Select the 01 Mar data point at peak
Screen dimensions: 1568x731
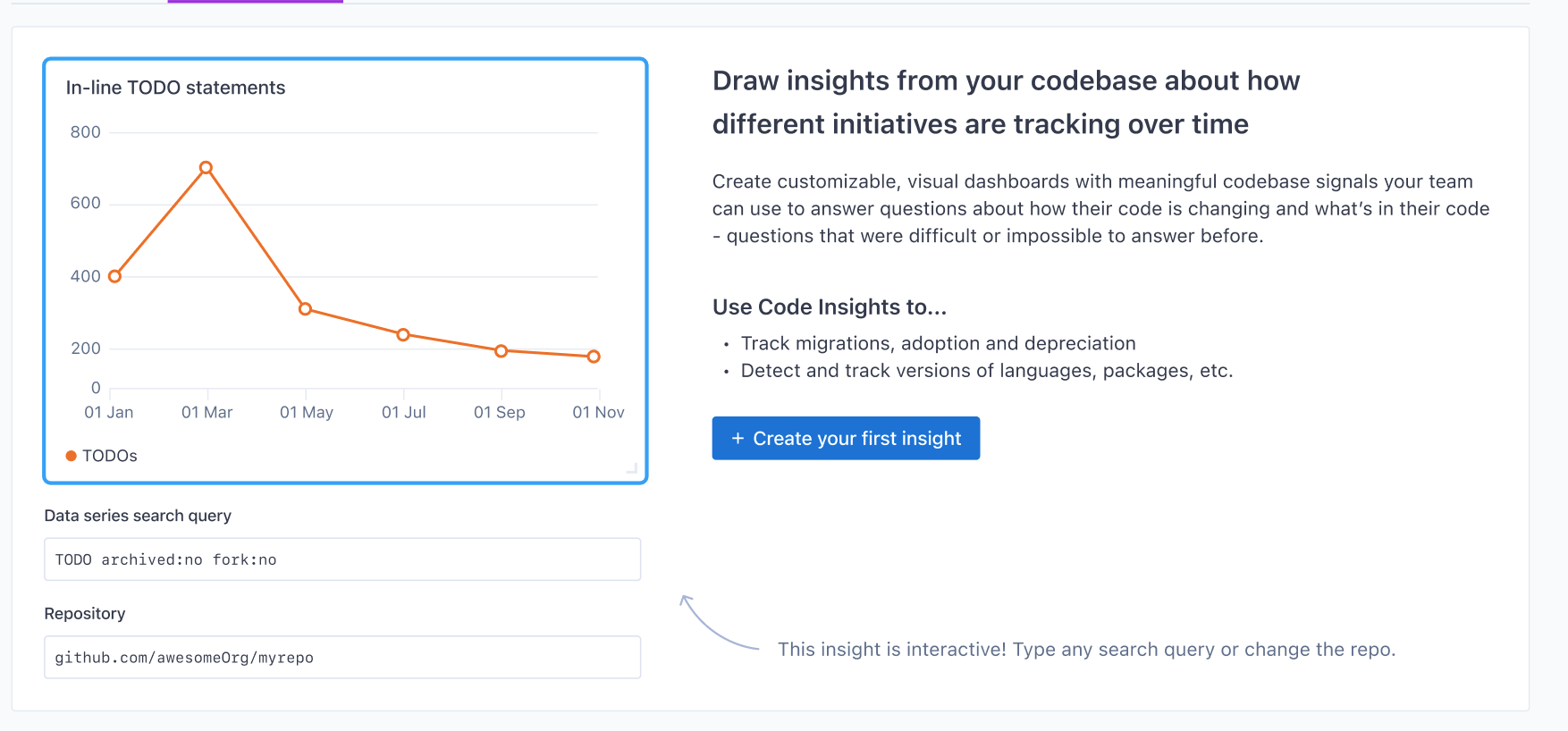[206, 168]
